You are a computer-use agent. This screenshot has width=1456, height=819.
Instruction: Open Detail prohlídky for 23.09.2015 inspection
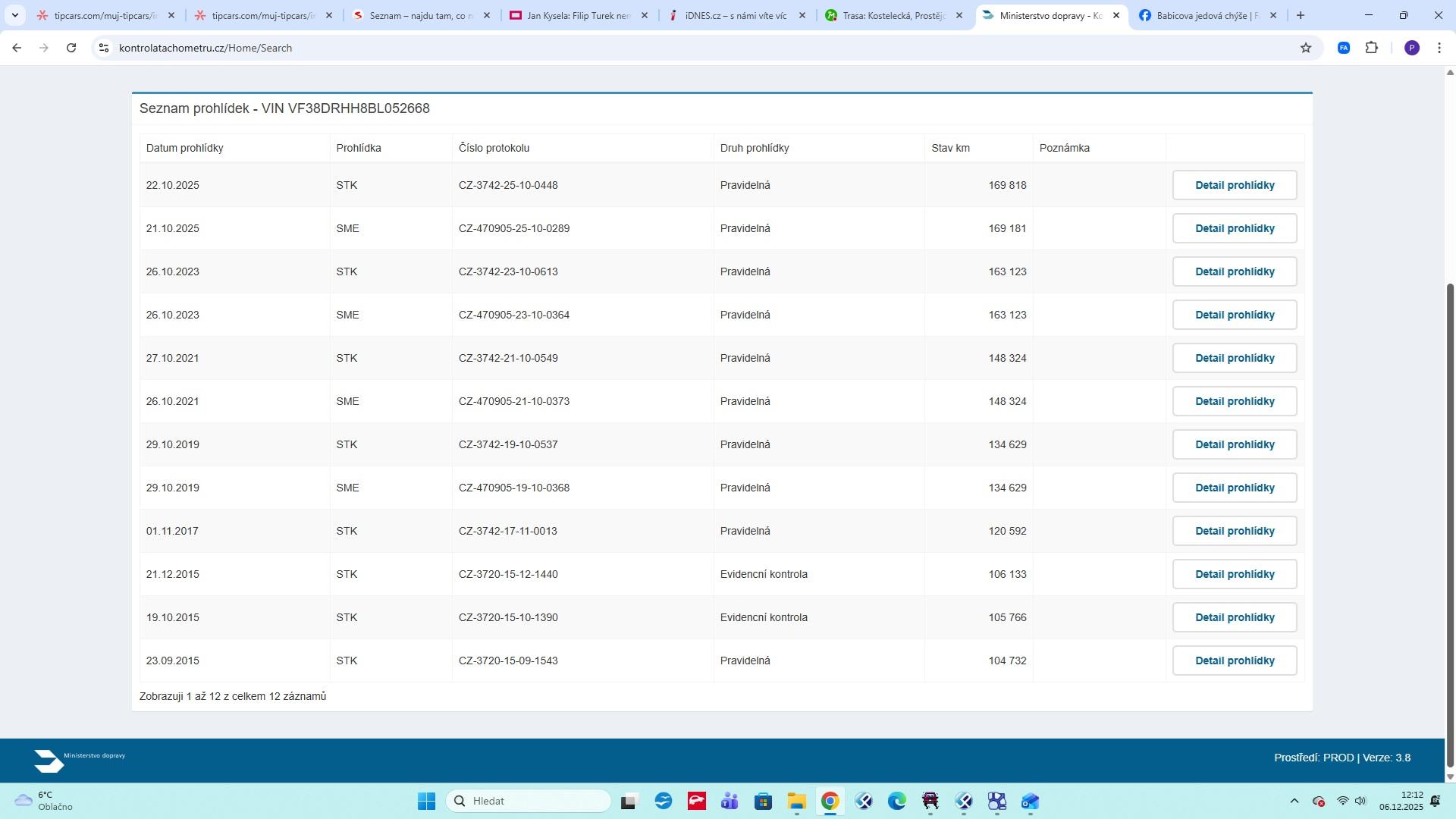point(1234,661)
